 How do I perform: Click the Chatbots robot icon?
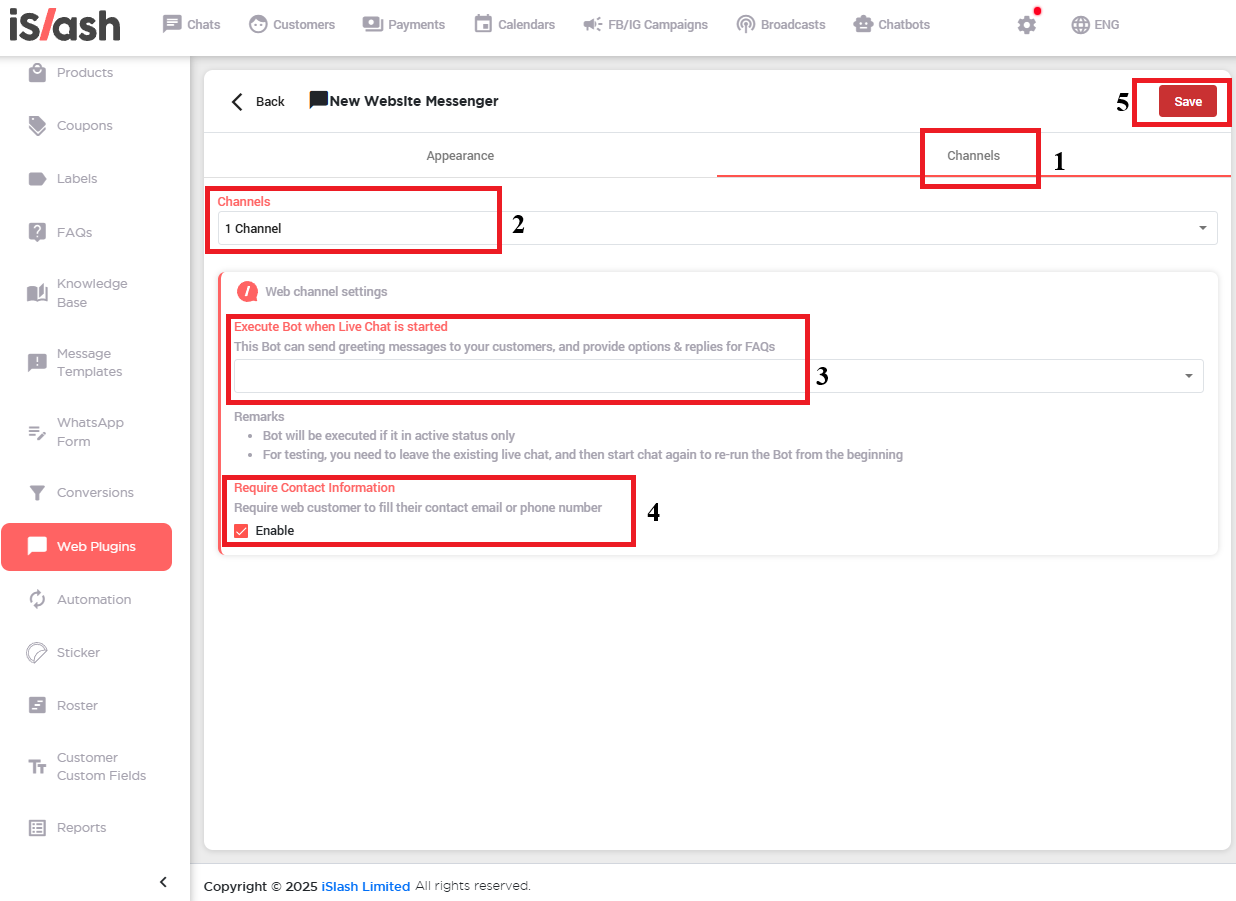tap(863, 24)
